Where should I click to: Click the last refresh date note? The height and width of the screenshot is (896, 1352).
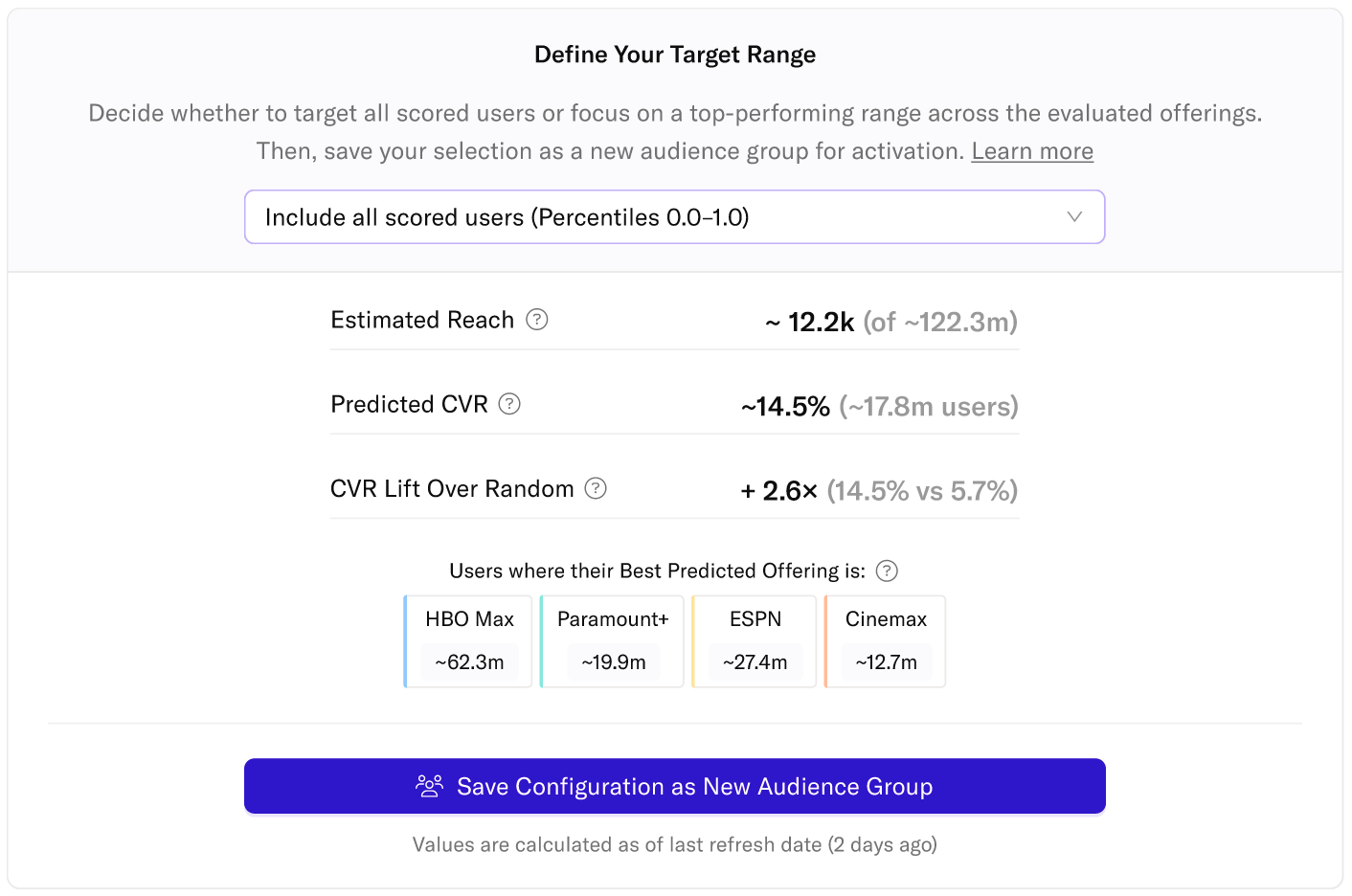click(x=674, y=844)
